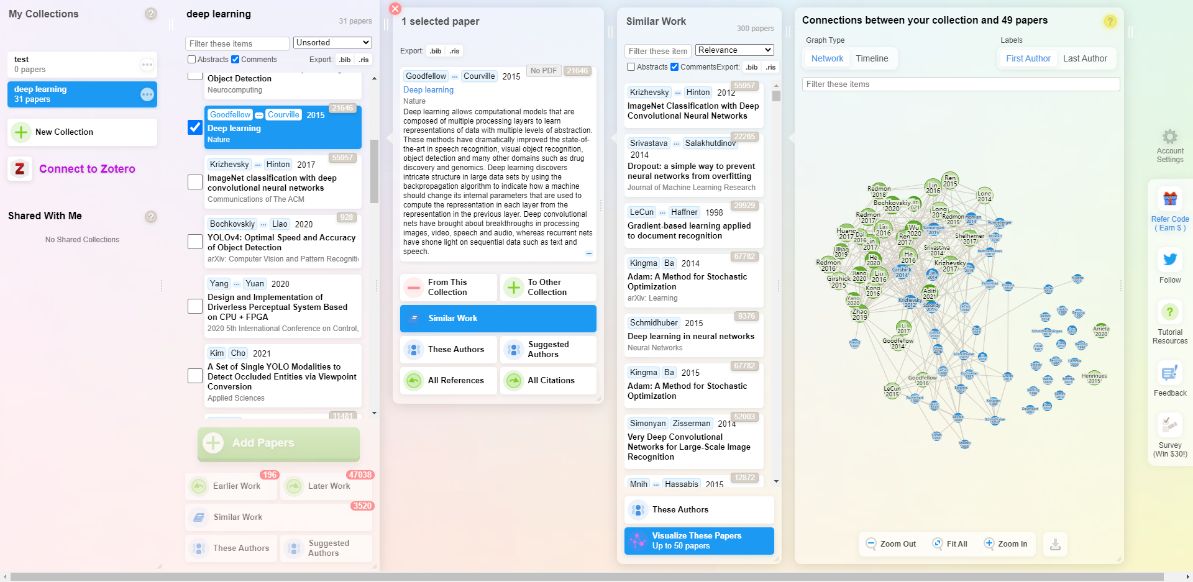Screen dimensions: 1193x582
Task: Open options menu for deep learning collection
Action: tap(148, 94)
